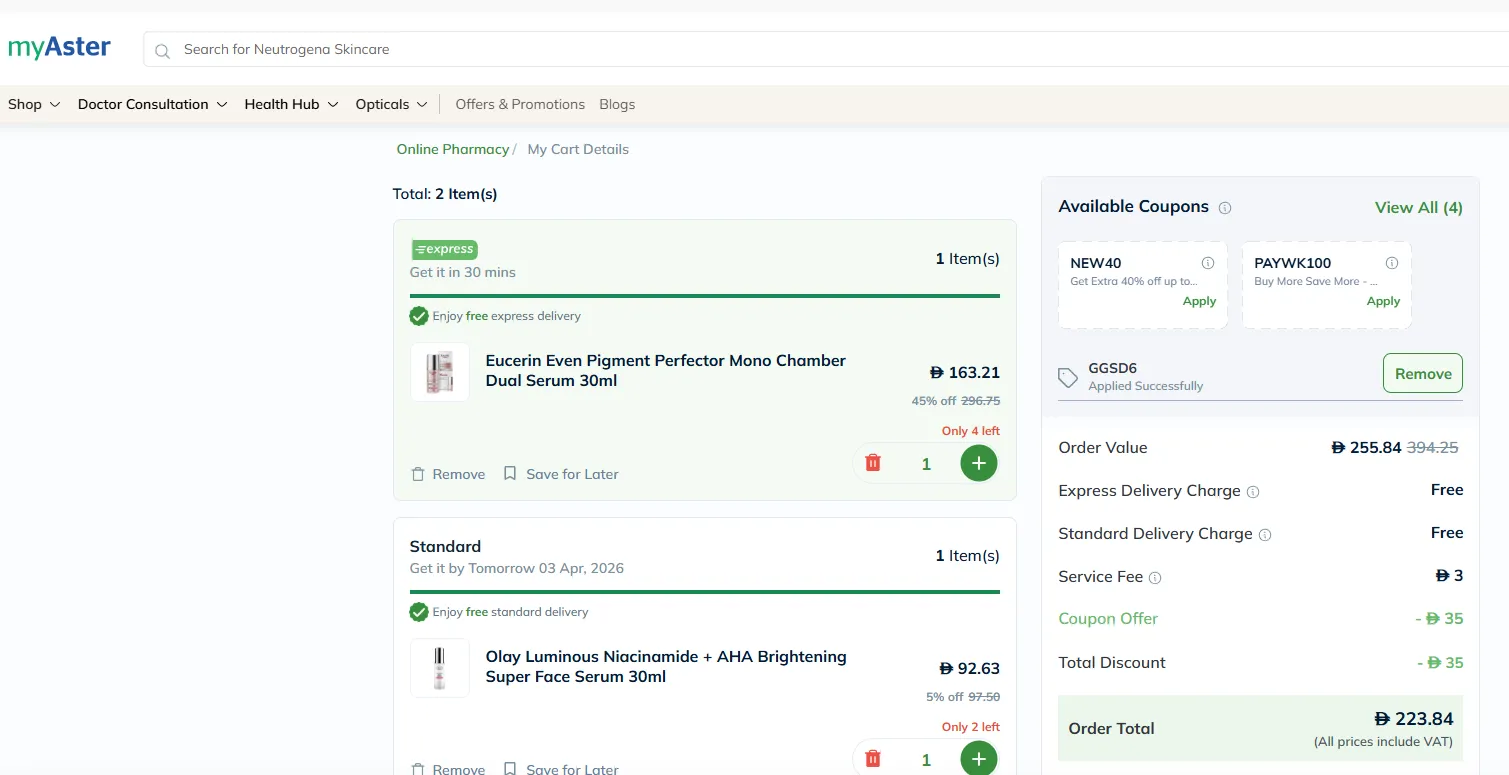
Task: Show info for PAYWK100 coupon
Action: tap(1392, 263)
